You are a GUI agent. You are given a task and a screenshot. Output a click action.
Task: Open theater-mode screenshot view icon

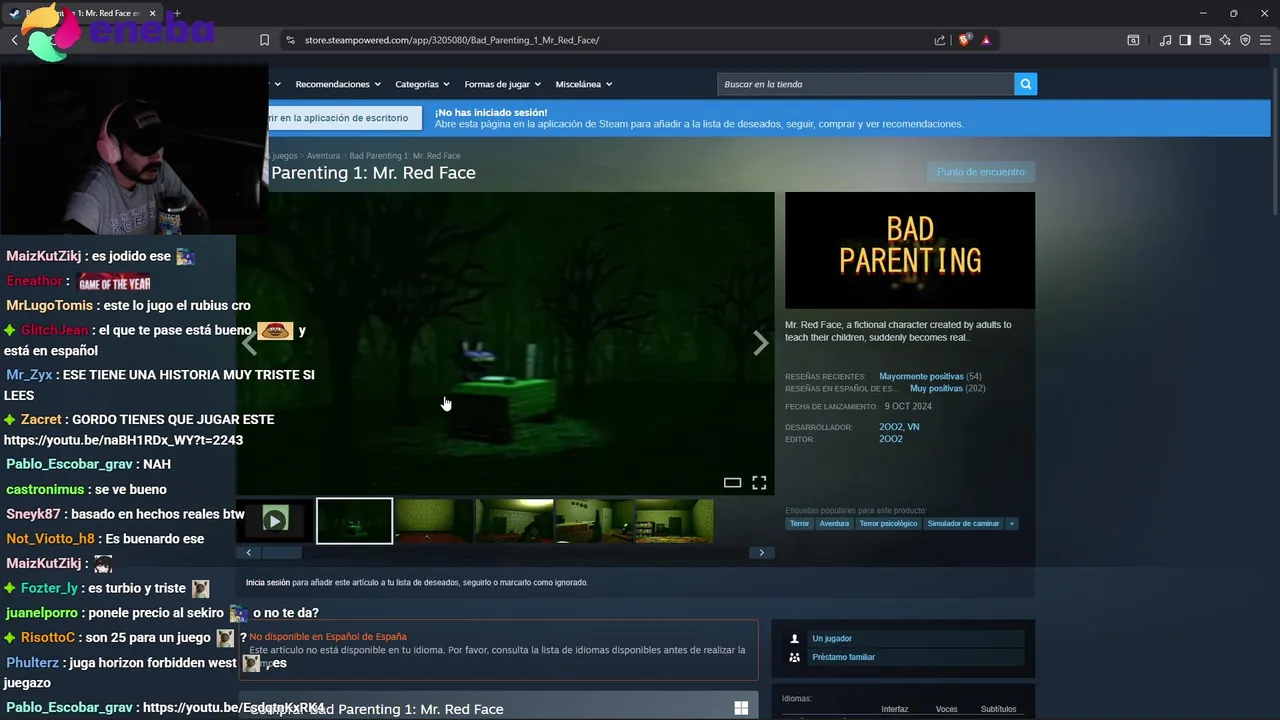tap(732, 483)
